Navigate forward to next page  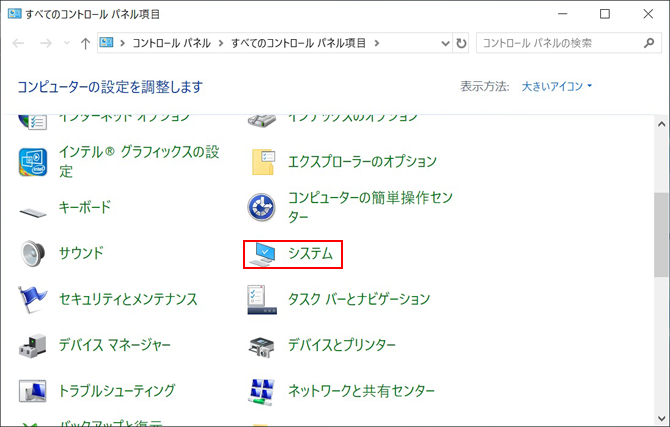coord(46,43)
